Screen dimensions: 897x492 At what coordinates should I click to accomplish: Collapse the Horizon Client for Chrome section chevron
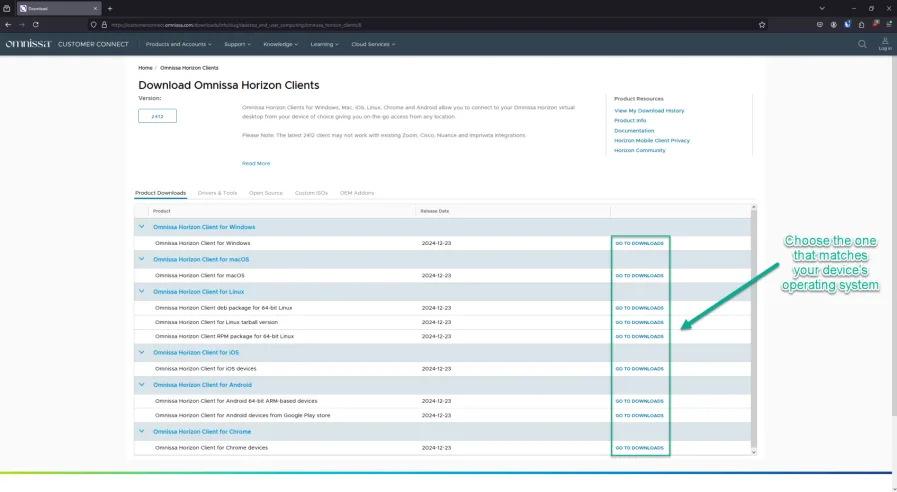point(141,432)
